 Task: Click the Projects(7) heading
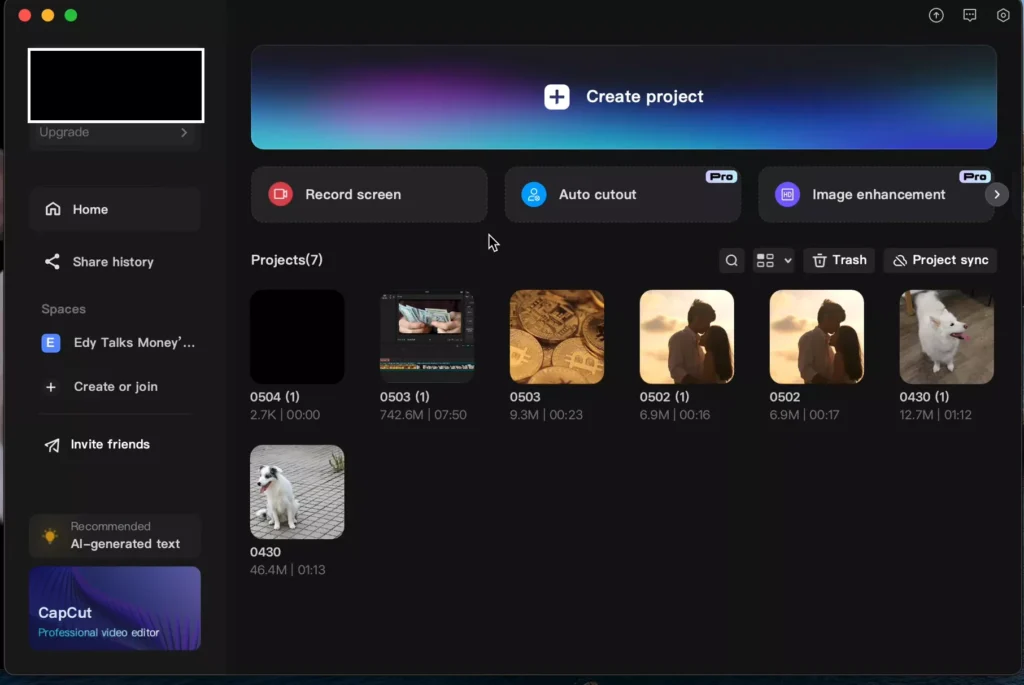point(287,260)
